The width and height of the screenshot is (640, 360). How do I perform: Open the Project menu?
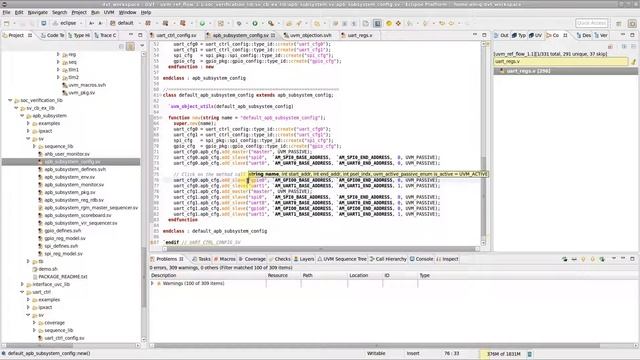point(79,12)
